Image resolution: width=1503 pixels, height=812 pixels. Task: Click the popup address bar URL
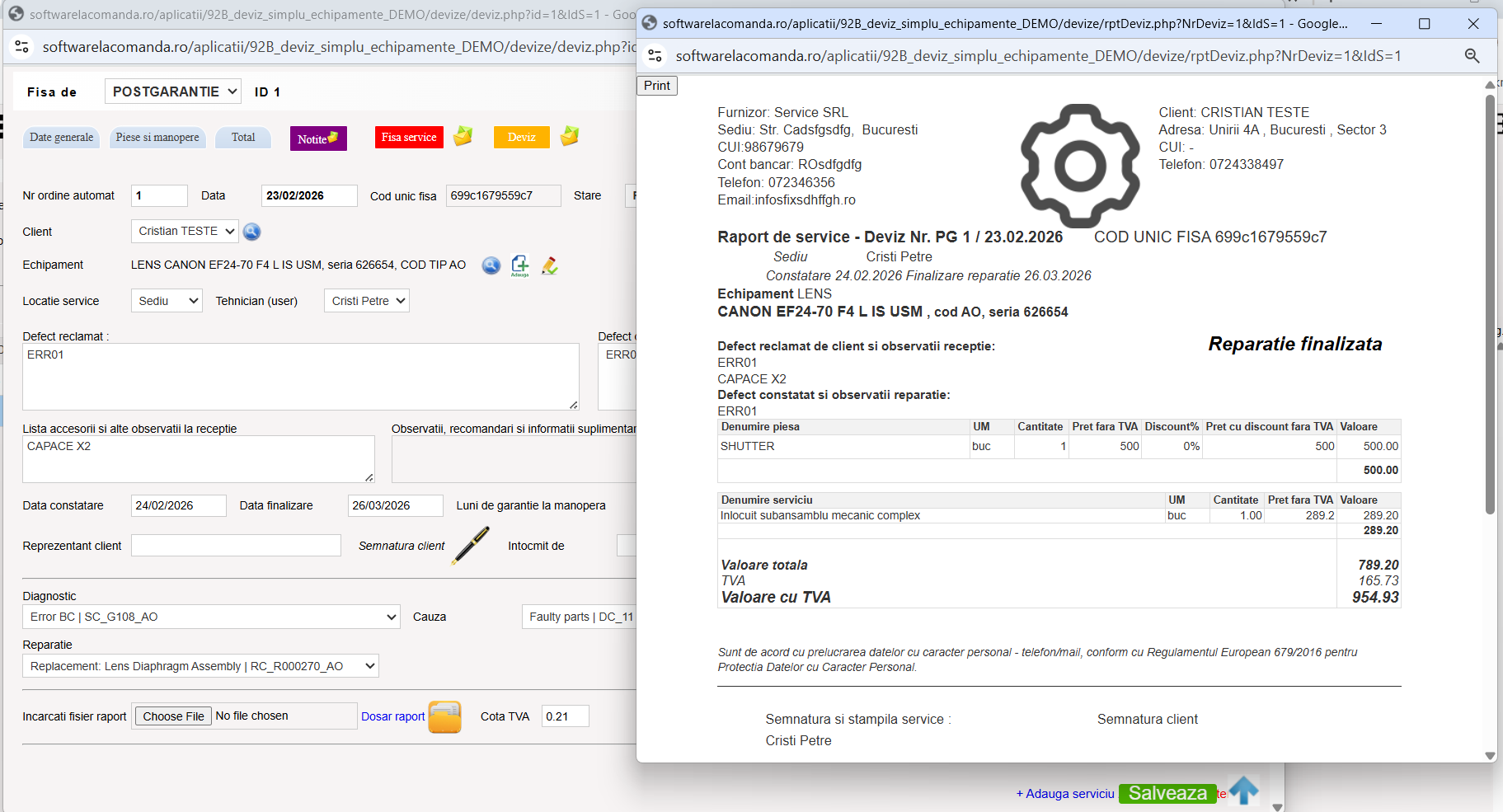[x=1039, y=56]
